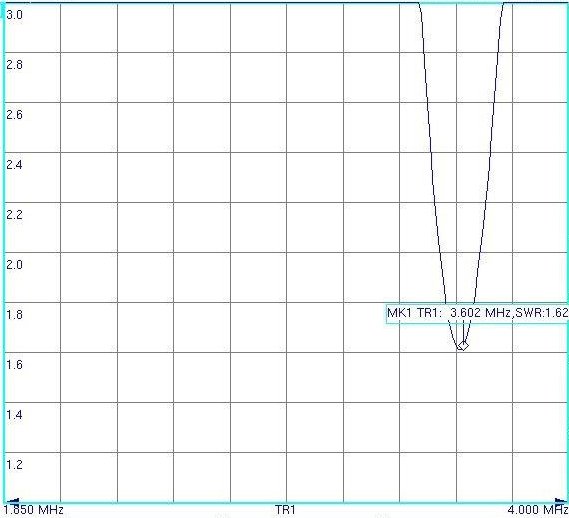Image resolution: width=569 pixels, height=518 pixels.
Task: Click the 2.0 SWR scale label
Action: click(x=15, y=264)
